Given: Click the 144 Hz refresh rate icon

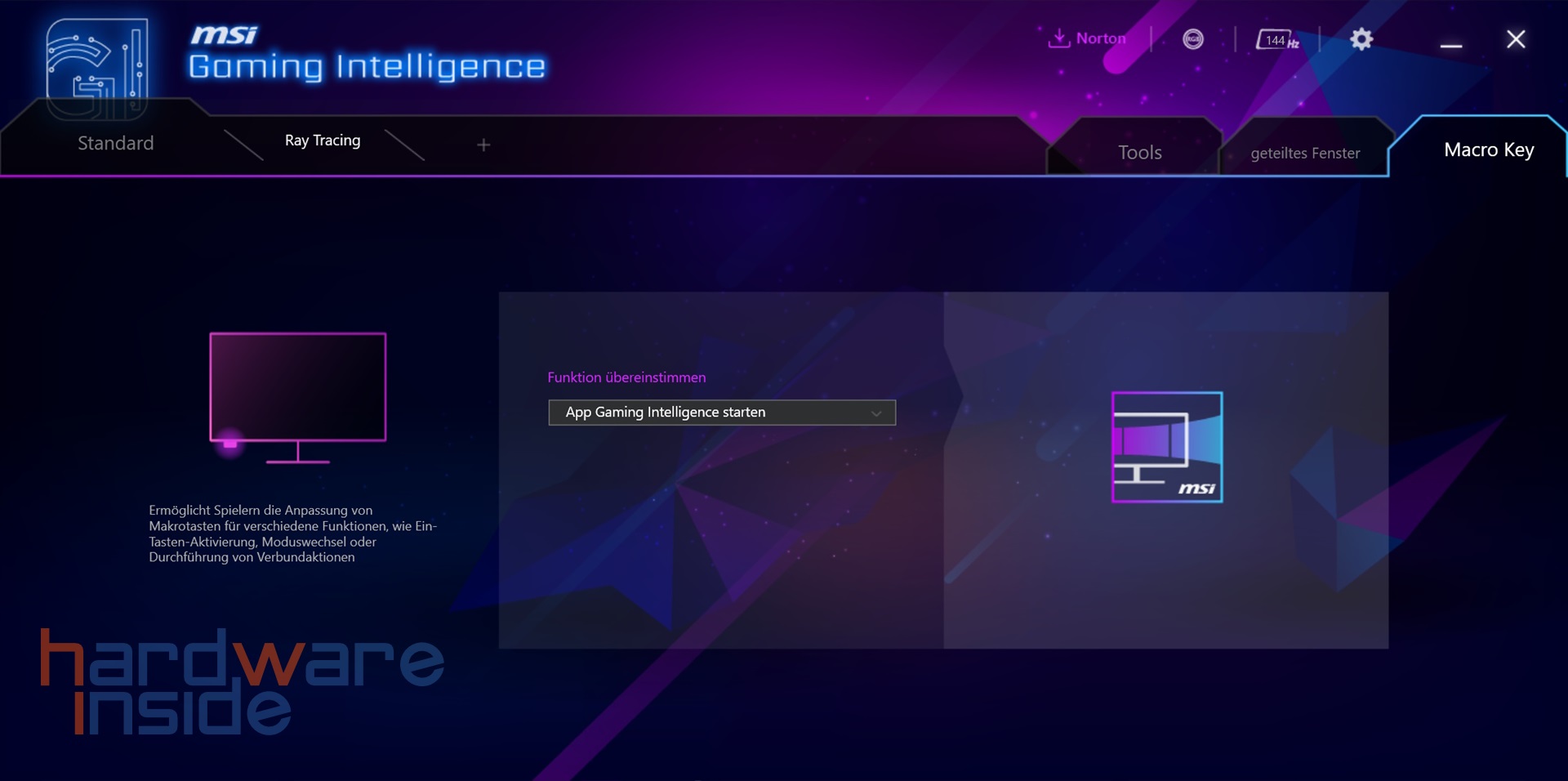Looking at the screenshot, I should [x=1276, y=40].
